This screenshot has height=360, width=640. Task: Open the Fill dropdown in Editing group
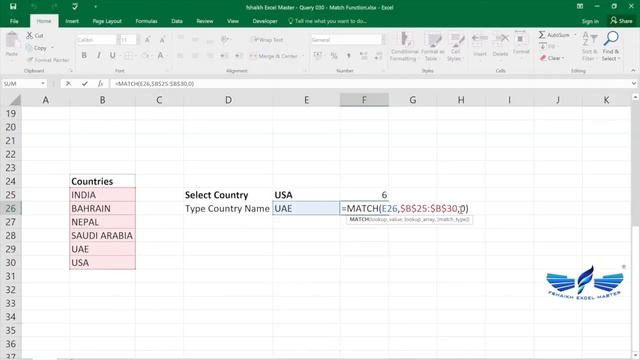tap(548, 47)
